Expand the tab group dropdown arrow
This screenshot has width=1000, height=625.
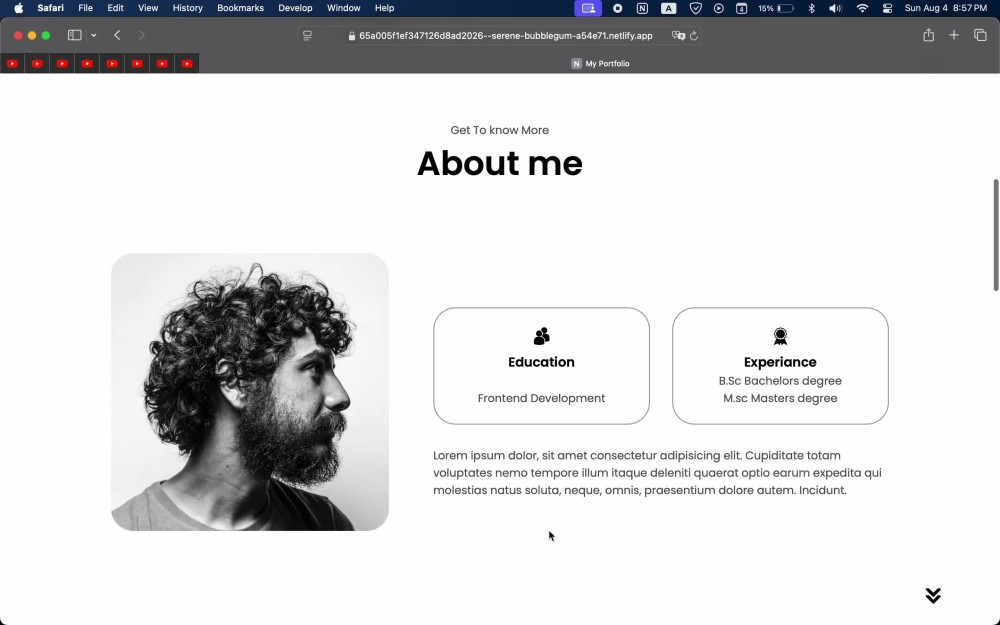coord(94,35)
